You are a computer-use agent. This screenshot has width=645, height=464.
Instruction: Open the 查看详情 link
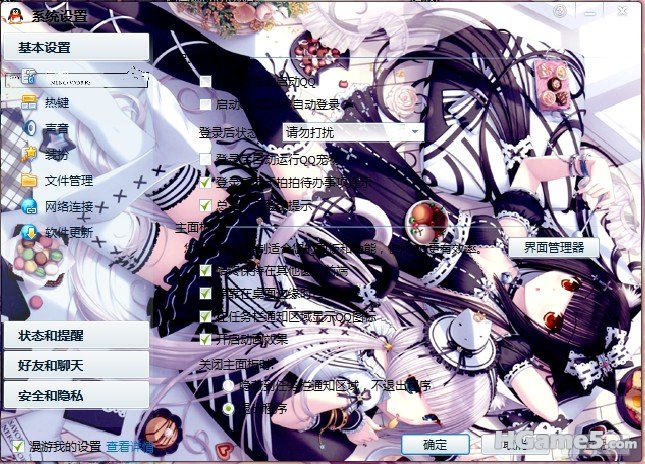(130, 447)
